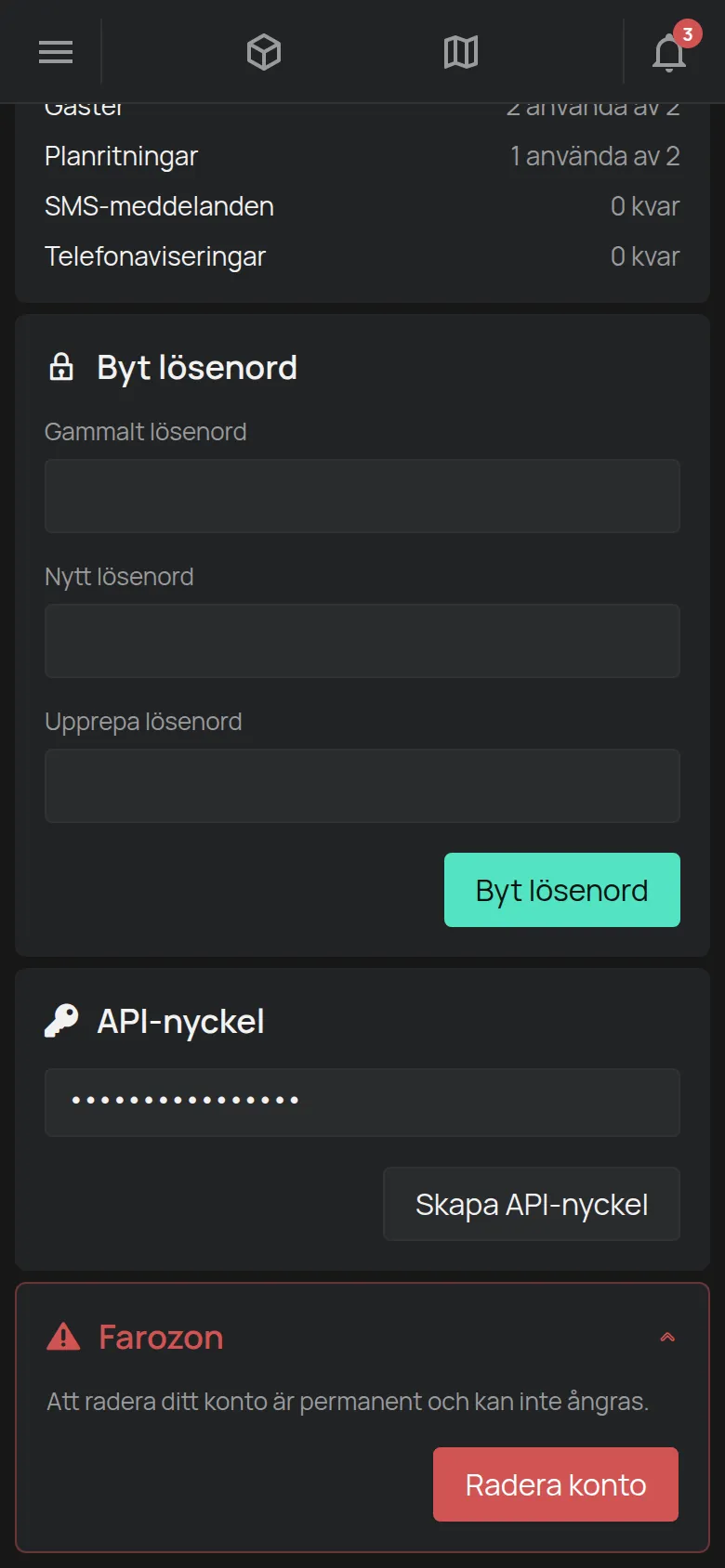
Task: Select the SMS-meddelanden row label
Action: 159,206
